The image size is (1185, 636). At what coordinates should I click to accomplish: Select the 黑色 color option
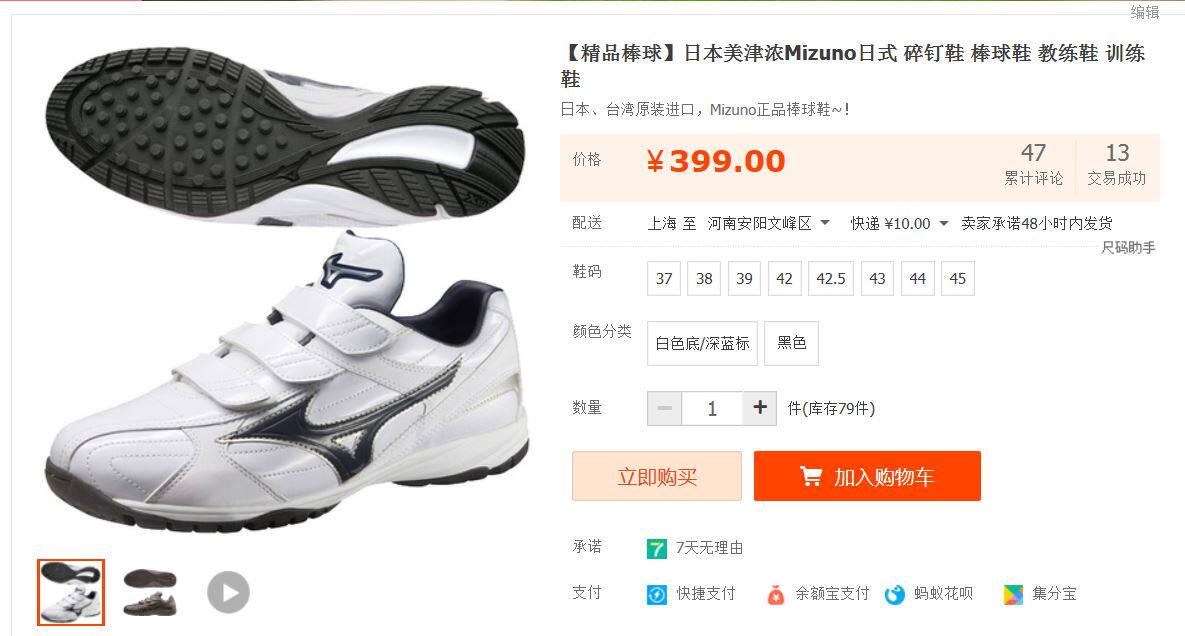click(x=791, y=343)
